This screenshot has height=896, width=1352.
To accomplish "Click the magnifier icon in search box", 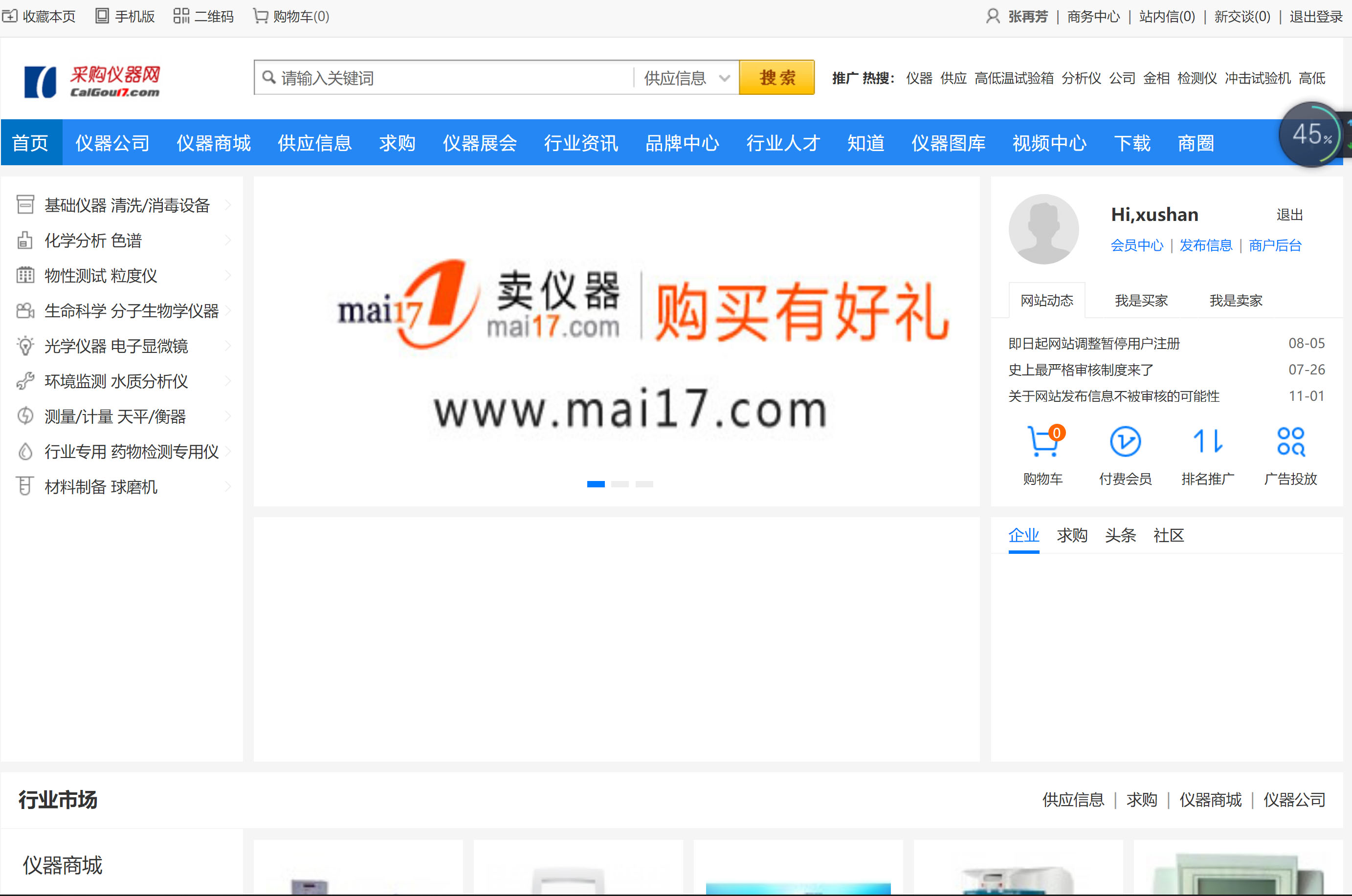I will tap(268, 77).
